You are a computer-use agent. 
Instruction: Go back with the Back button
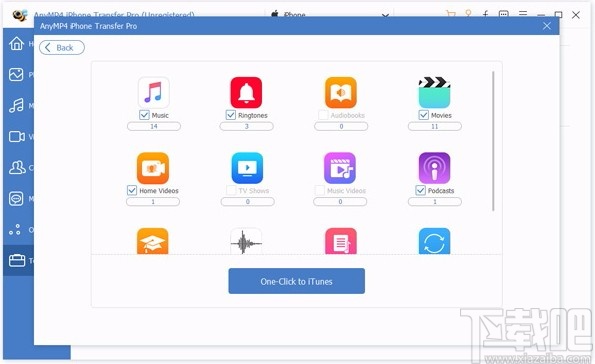tap(62, 47)
